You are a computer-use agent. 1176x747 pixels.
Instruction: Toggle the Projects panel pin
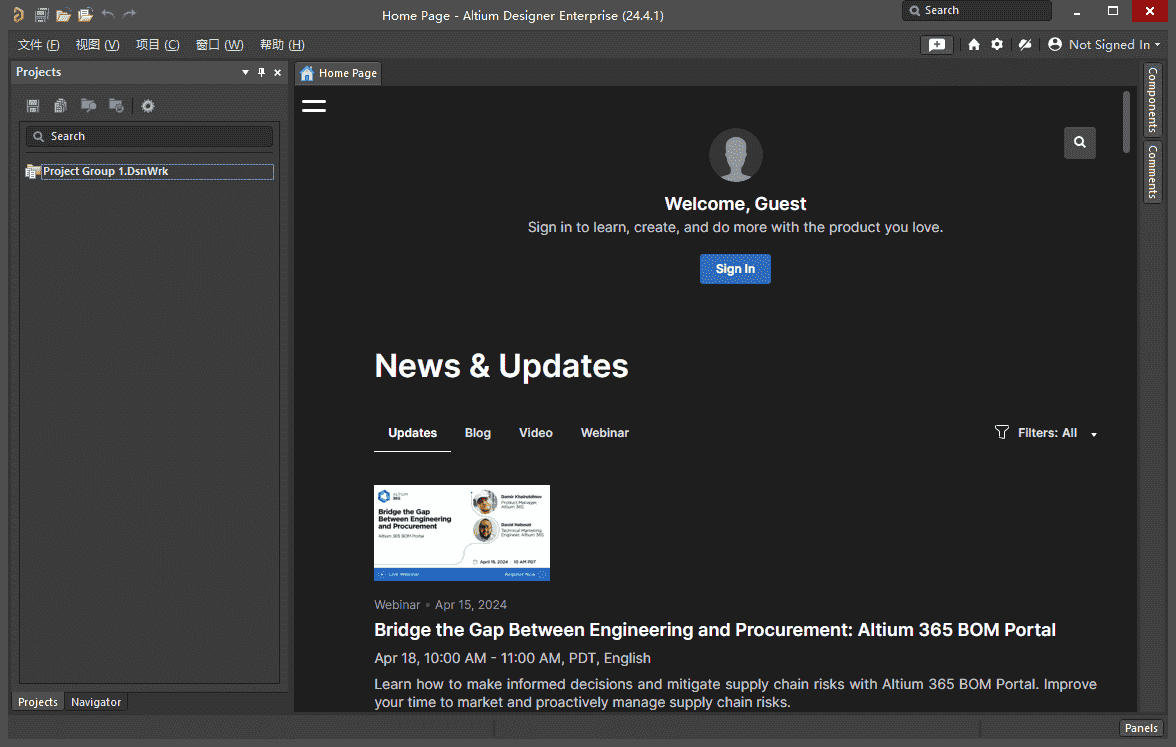262,73
